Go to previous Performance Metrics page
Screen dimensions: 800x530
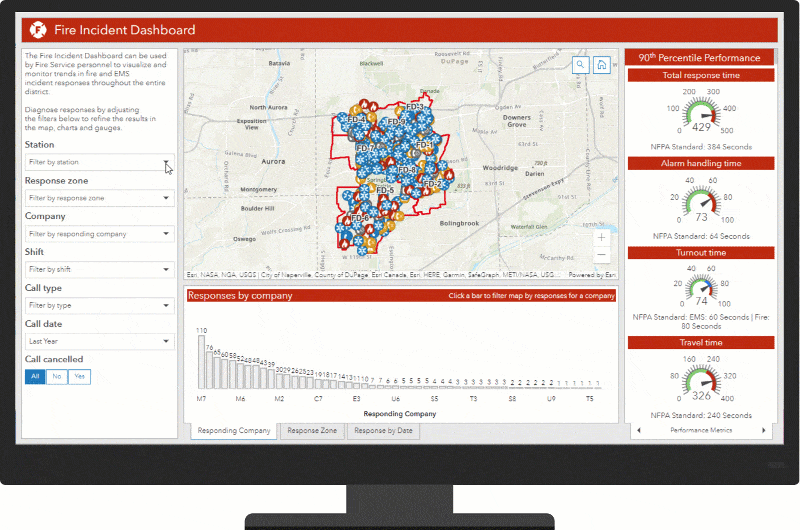click(x=639, y=430)
